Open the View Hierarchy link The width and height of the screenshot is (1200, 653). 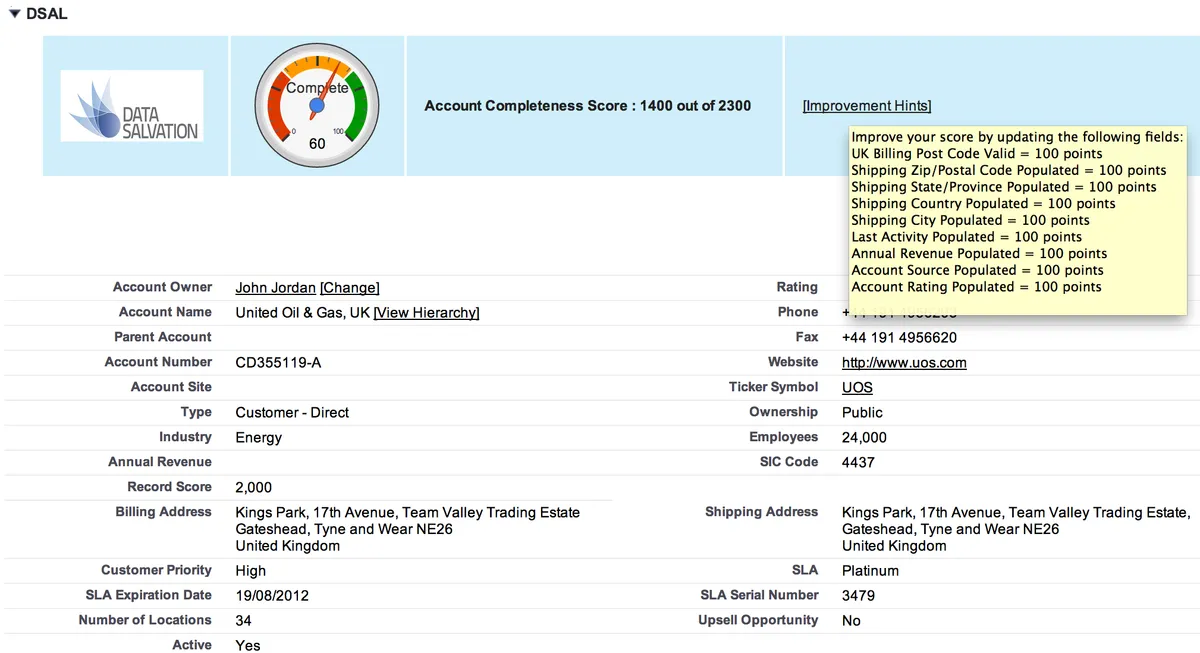pyautogui.click(x=426, y=313)
